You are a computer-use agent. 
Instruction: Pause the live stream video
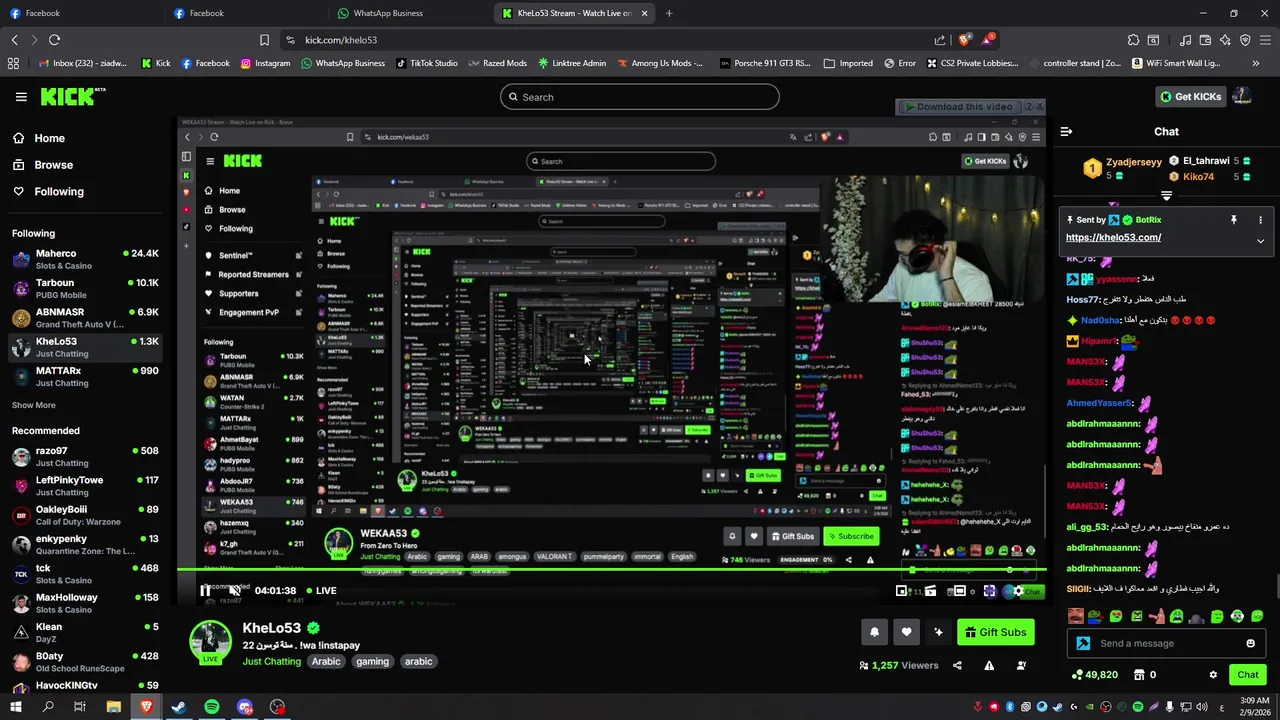(205, 590)
